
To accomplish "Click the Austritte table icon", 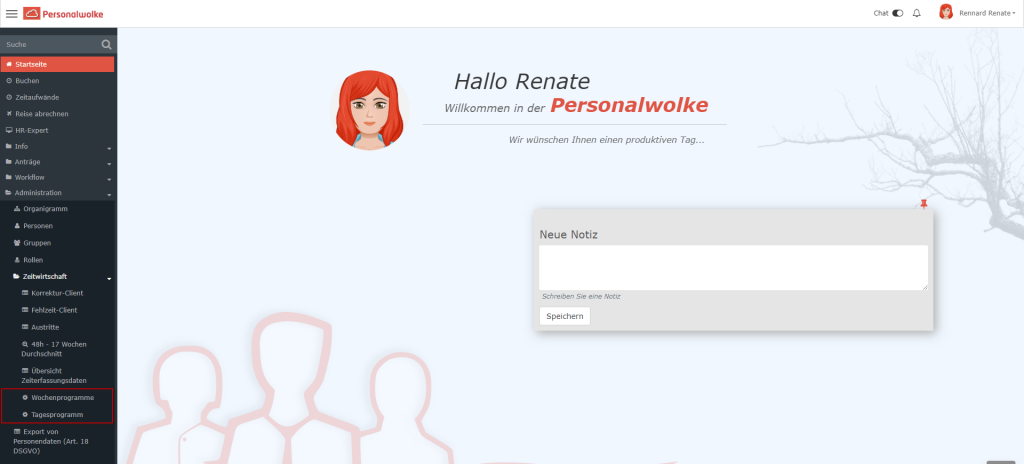I will coord(25,327).
